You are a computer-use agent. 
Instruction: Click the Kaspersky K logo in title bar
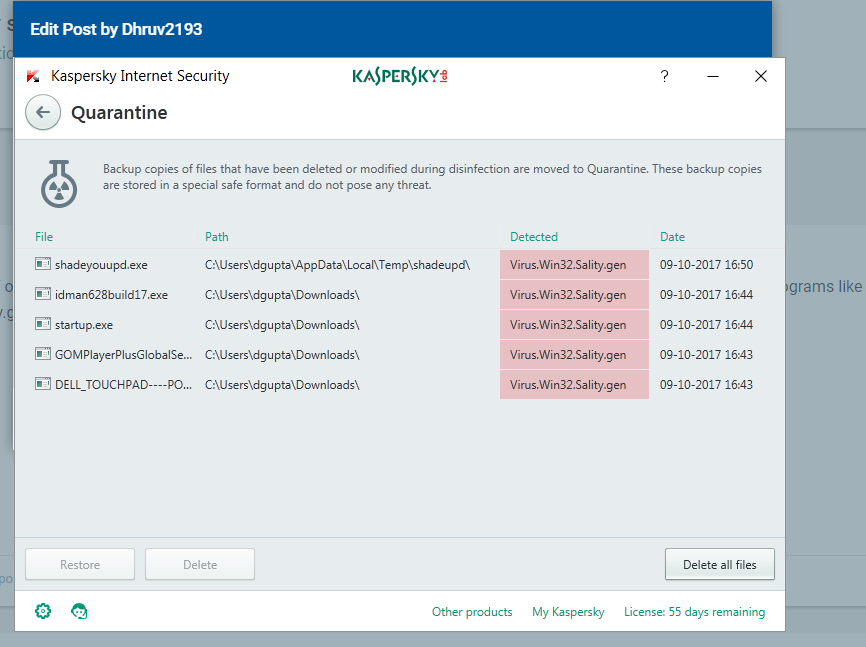(33, 76)
